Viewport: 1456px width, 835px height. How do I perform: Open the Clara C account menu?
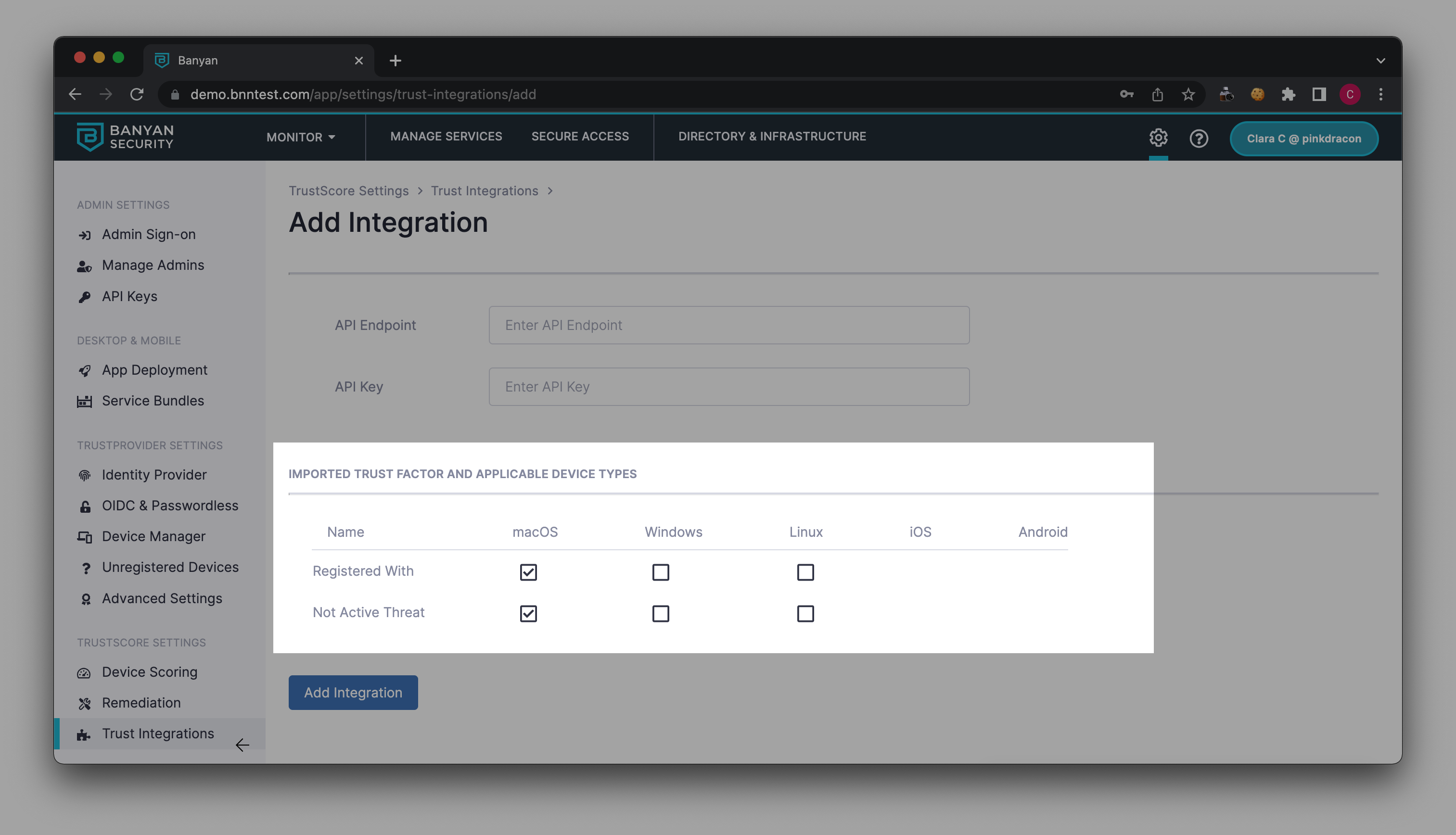click(x=1303, y=138)
